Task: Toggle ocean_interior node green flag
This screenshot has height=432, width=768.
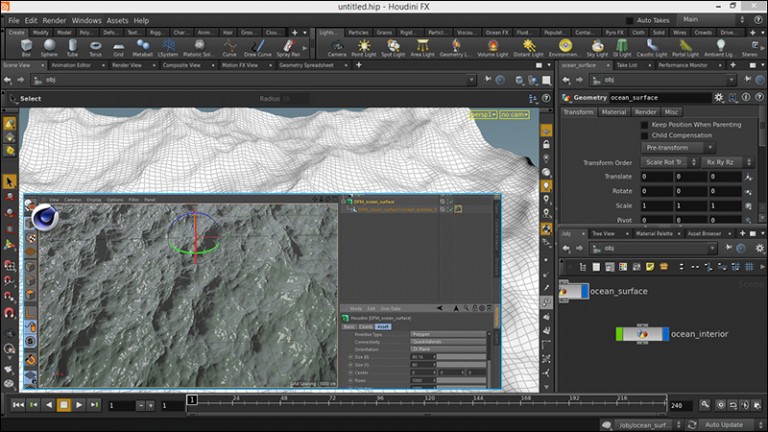Action: [619, 334]
